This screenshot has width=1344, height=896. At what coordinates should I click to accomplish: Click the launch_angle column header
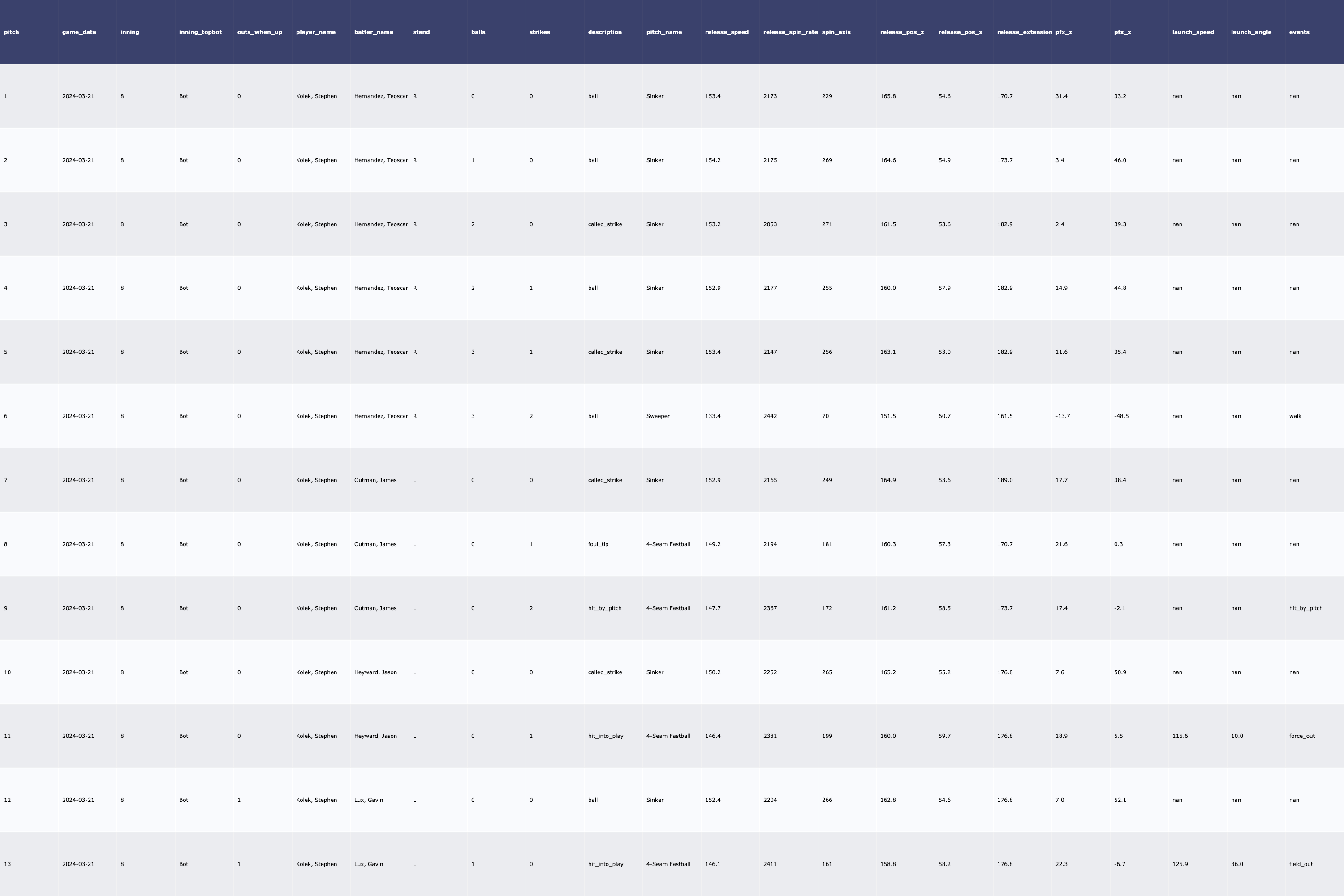tap(1251, 32)
